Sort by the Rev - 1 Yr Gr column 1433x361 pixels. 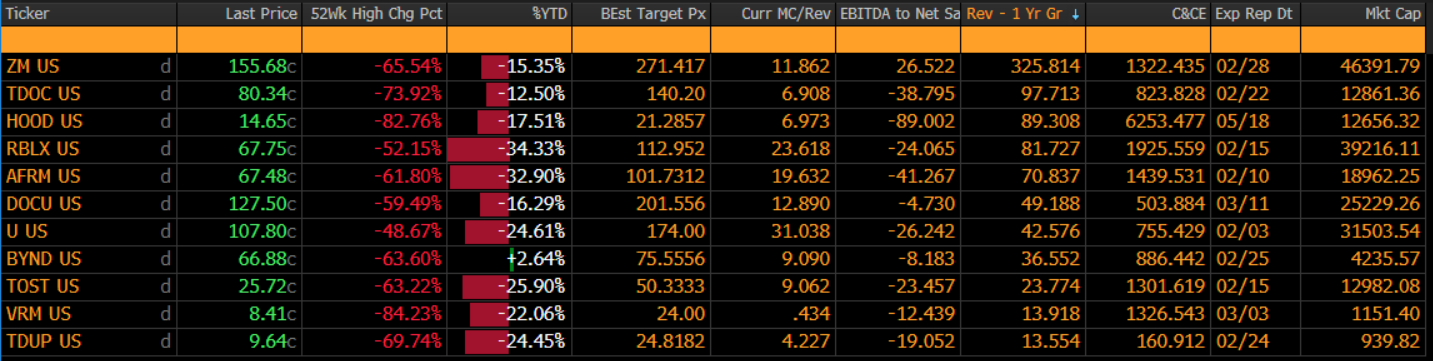click(x=1021, y=14)
